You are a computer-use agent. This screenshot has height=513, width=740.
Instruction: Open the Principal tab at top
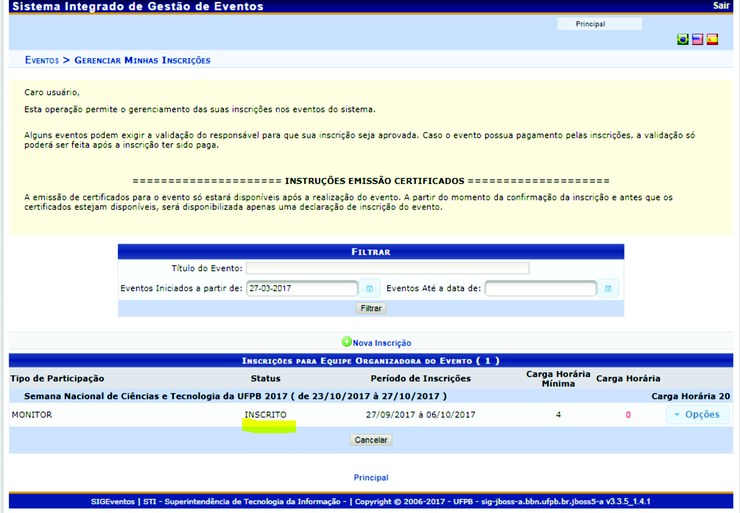[x=590, y=24]
